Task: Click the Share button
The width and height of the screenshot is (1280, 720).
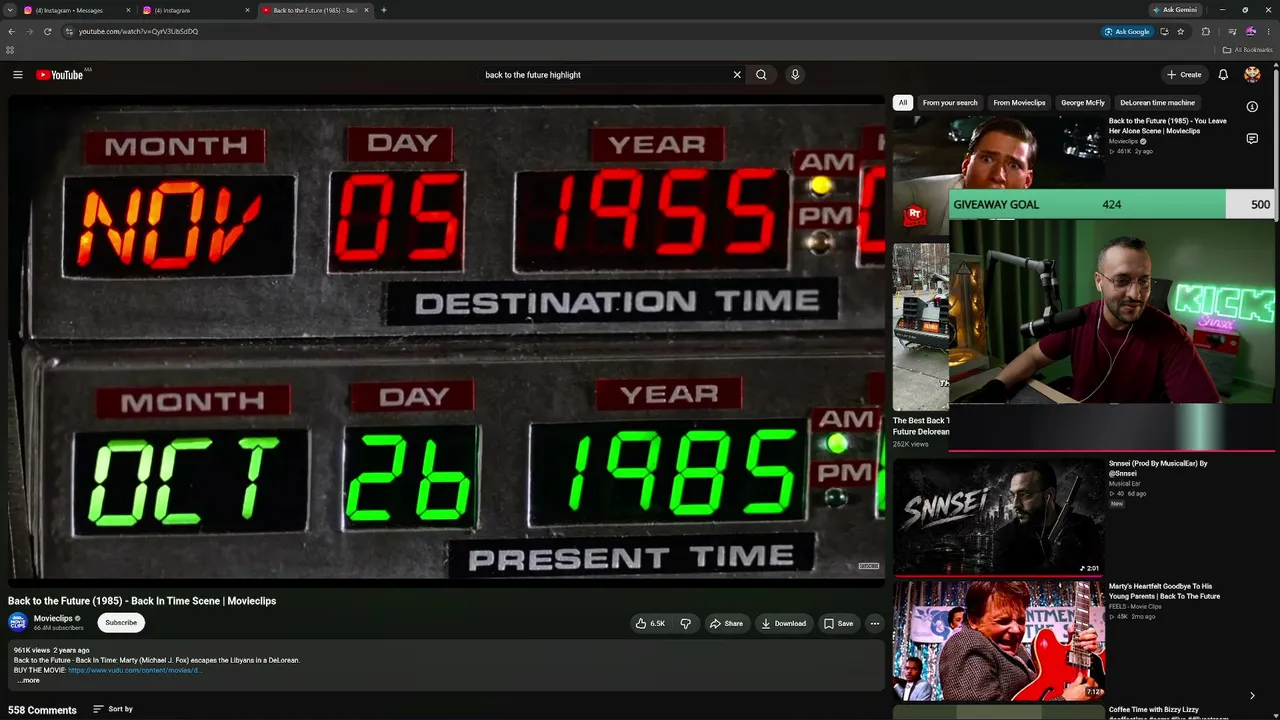Action: coord(727,623)
